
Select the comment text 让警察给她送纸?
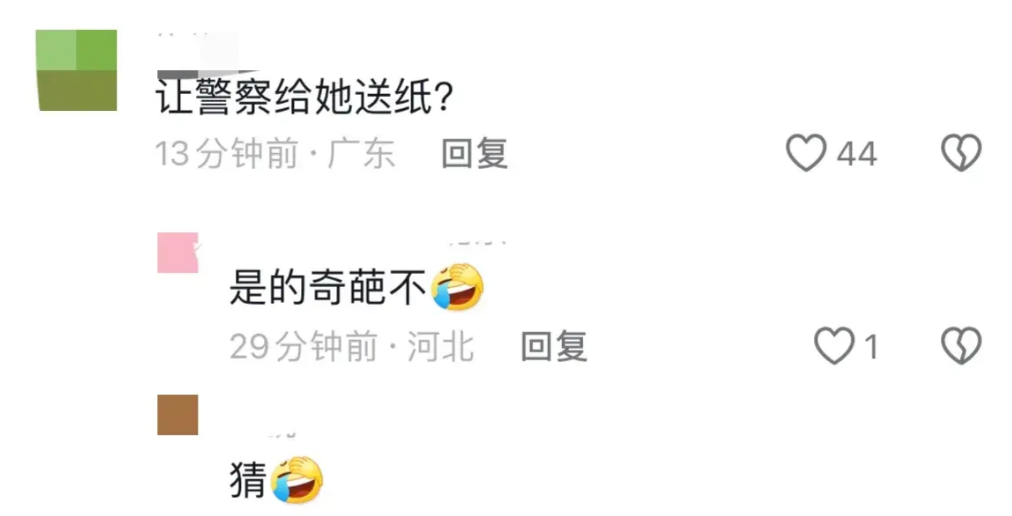(303, 98)
